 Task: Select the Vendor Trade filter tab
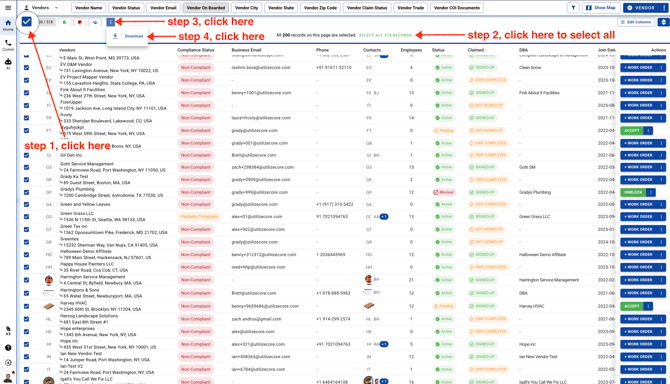(x=411, y=8)
